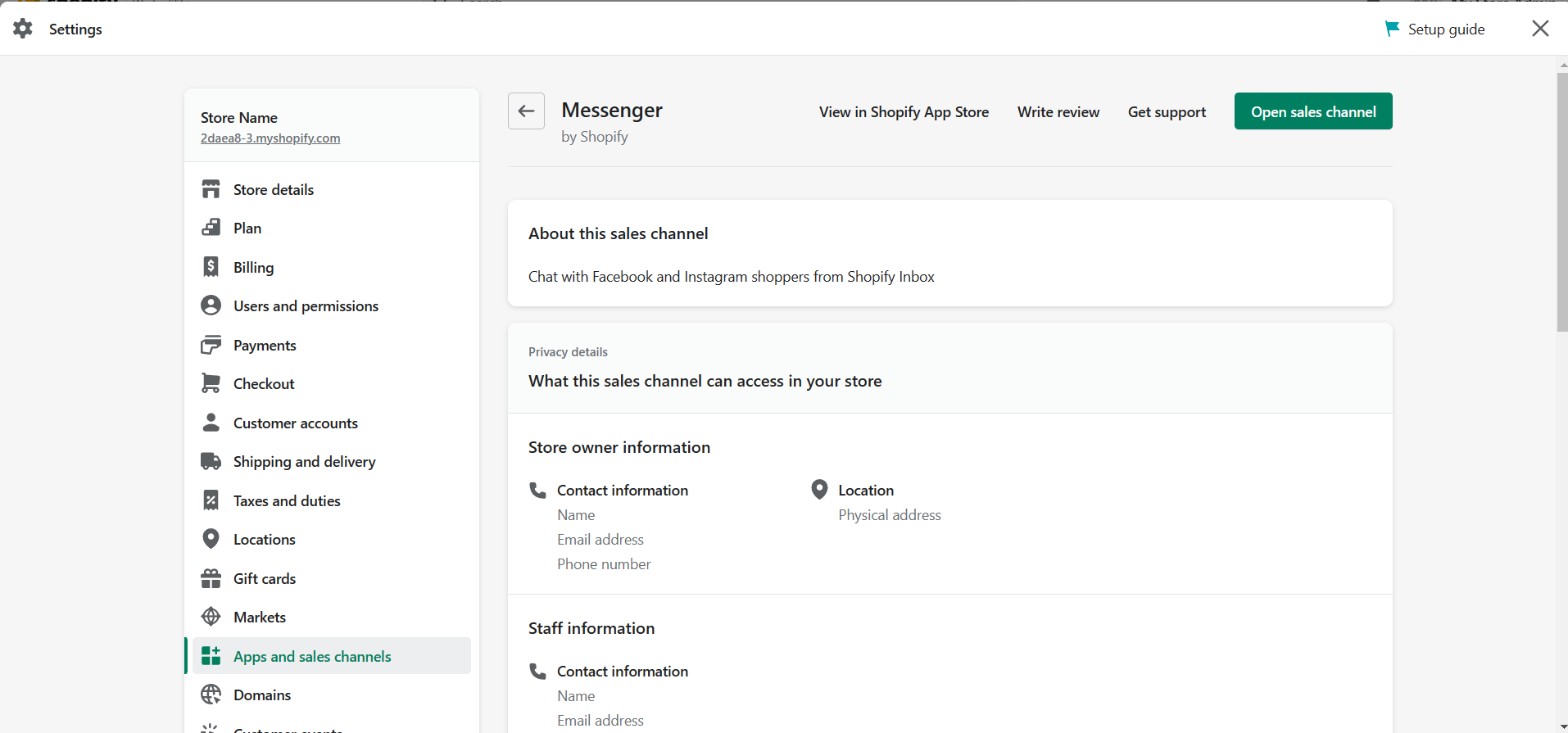Click the 'Staff information' heading
Viewport: 1568px width, 733px height.
[x=591, y=628]
